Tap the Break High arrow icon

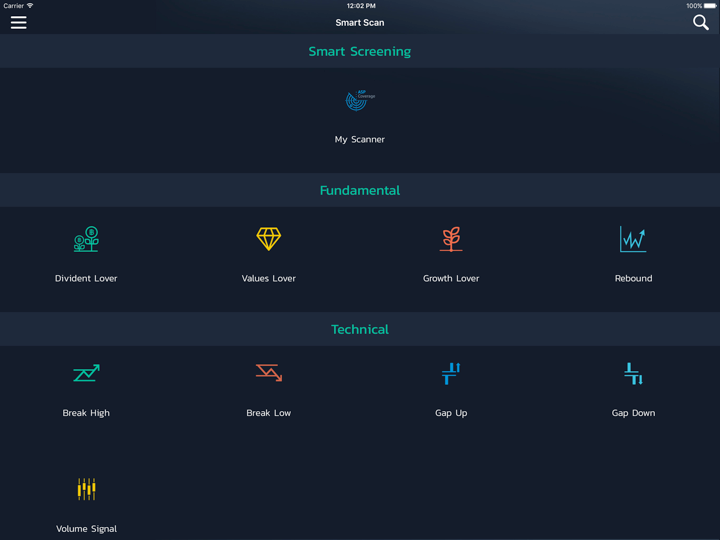coord(86,373)
